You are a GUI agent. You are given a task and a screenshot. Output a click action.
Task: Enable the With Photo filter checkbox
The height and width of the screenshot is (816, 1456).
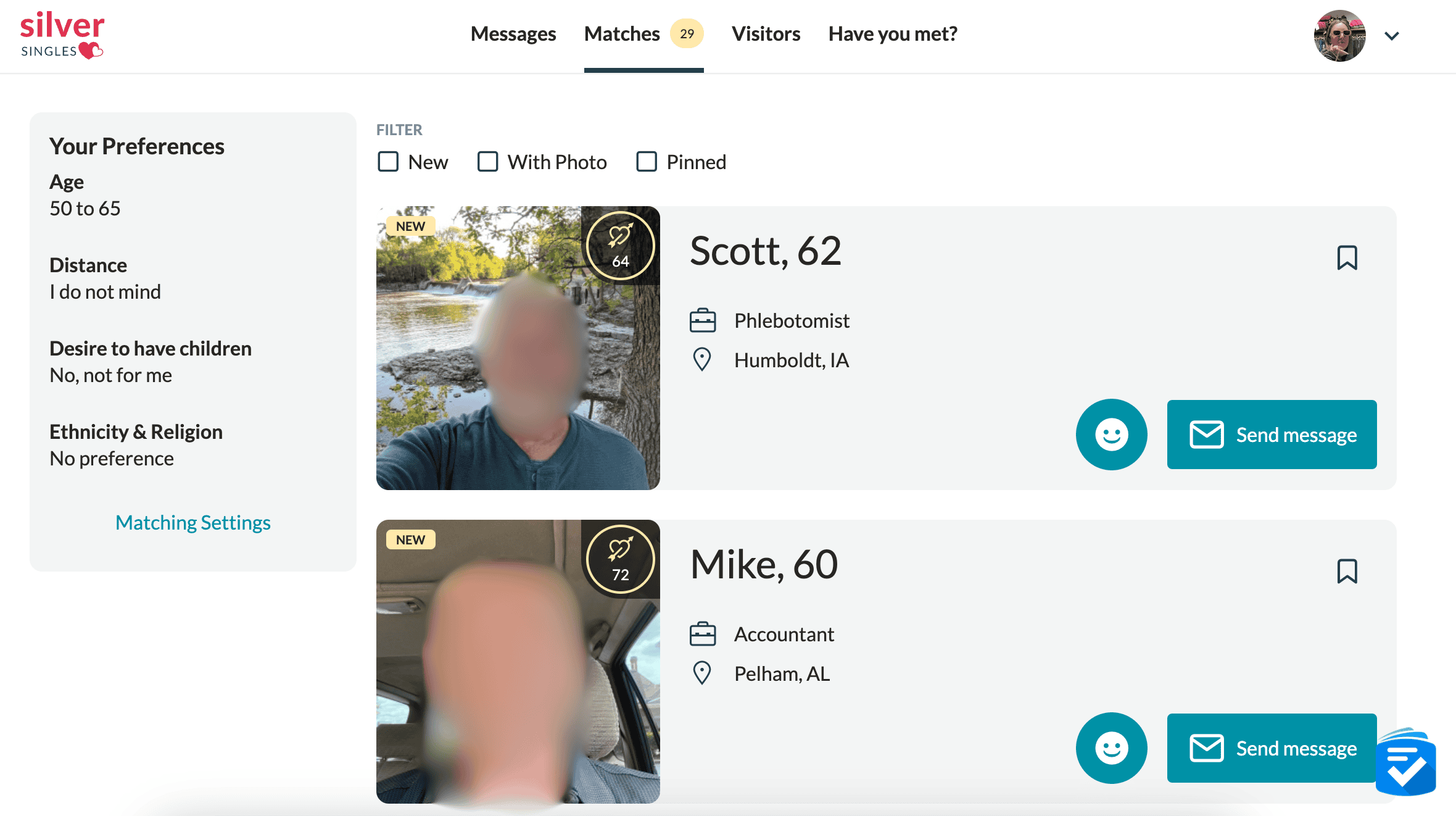[x=488, y=160]
